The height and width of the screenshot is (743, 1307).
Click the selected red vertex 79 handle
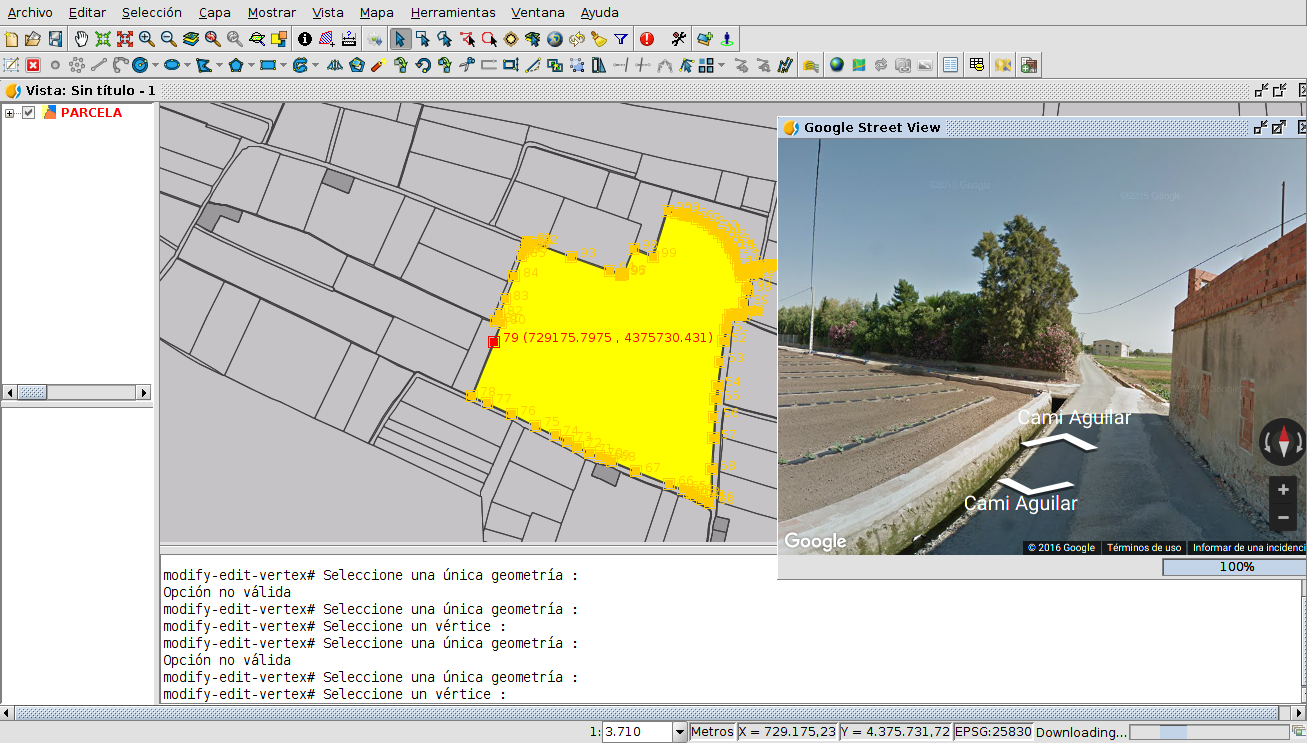pos(493,341)
